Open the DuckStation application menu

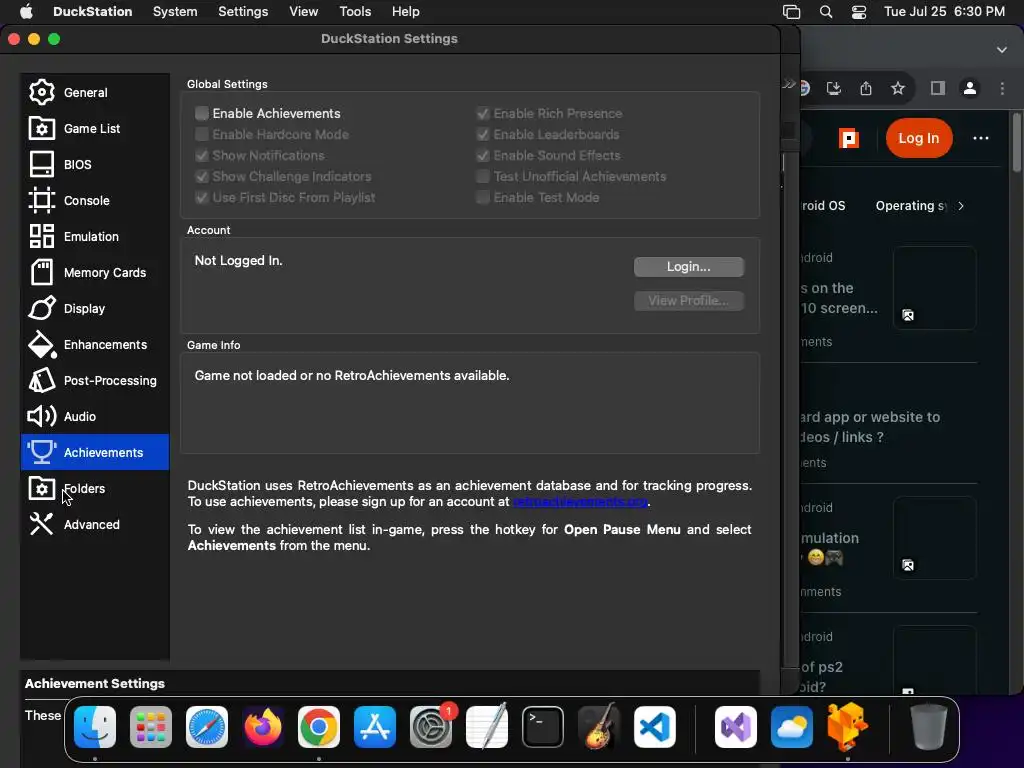pyautogui.click(x=92, y=12)
